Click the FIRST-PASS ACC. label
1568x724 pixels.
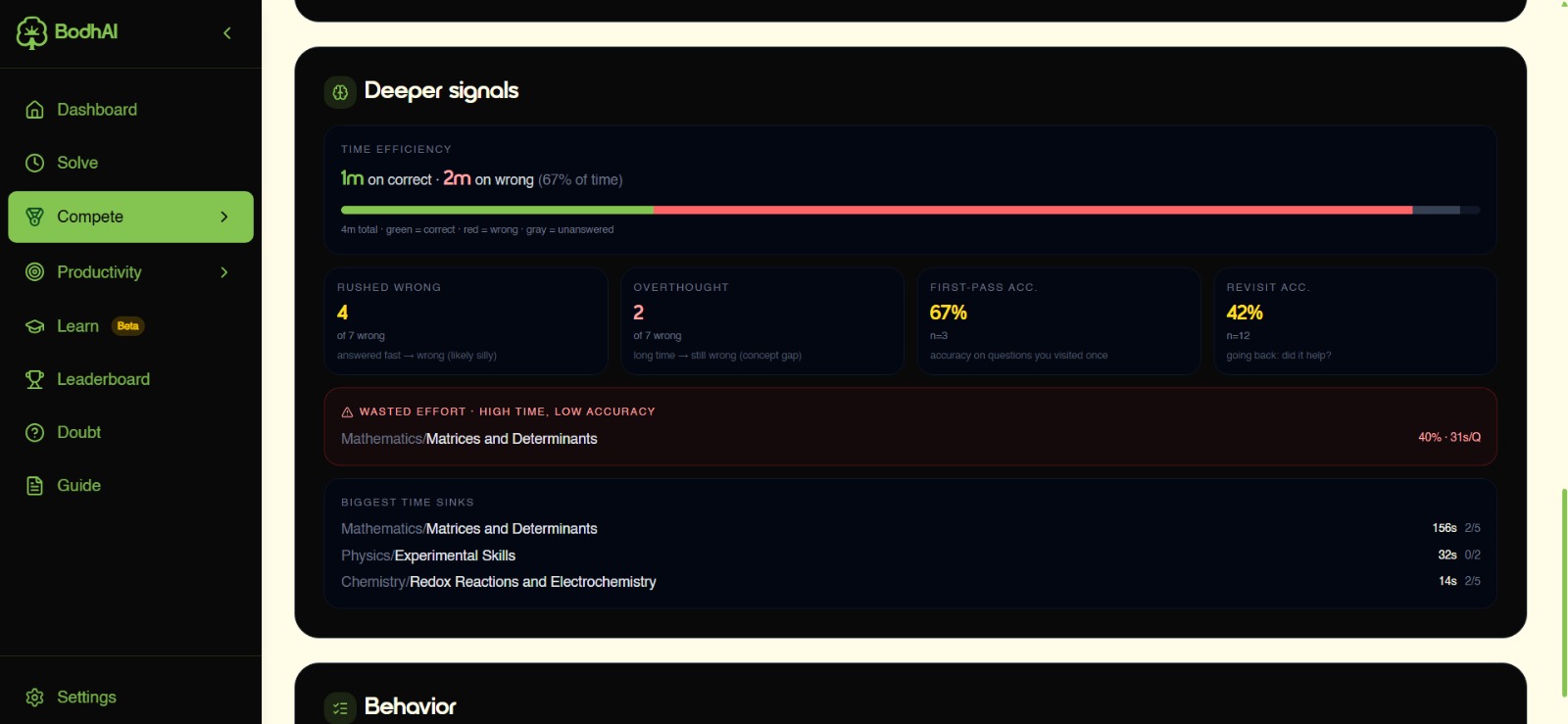(983, 287)
